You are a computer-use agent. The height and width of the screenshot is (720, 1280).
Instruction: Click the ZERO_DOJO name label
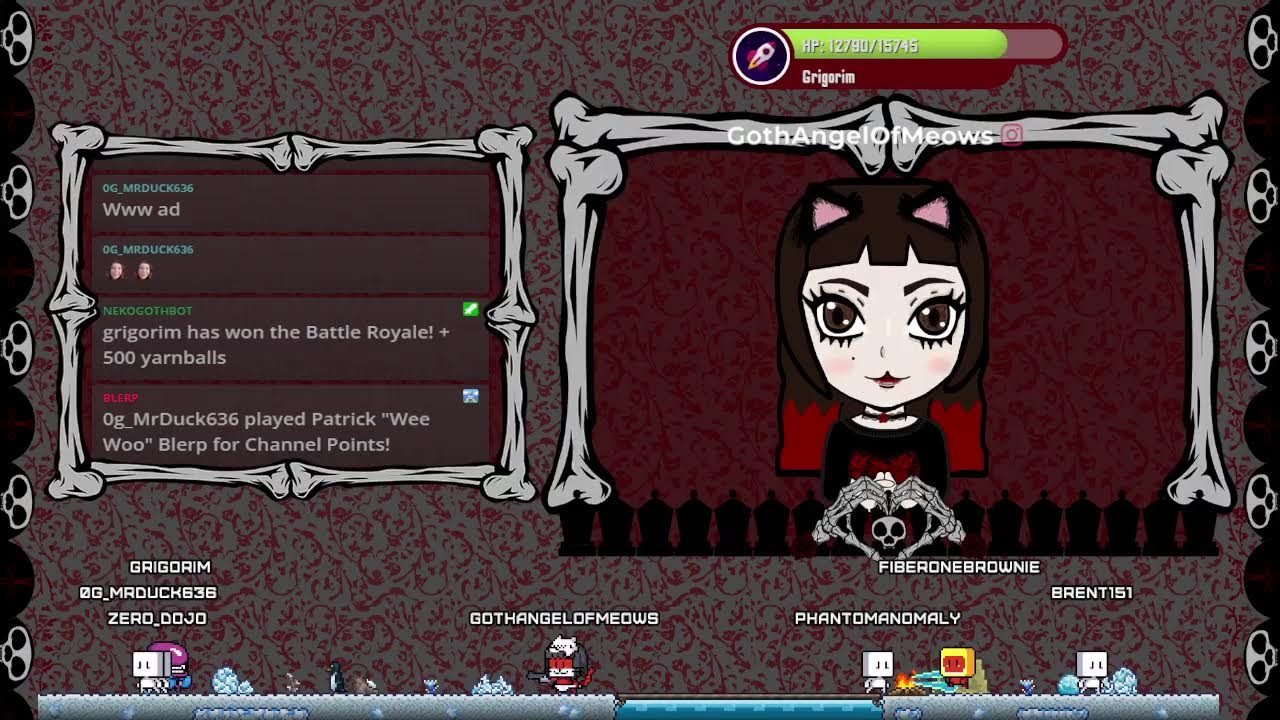click(x=157, y=619)
